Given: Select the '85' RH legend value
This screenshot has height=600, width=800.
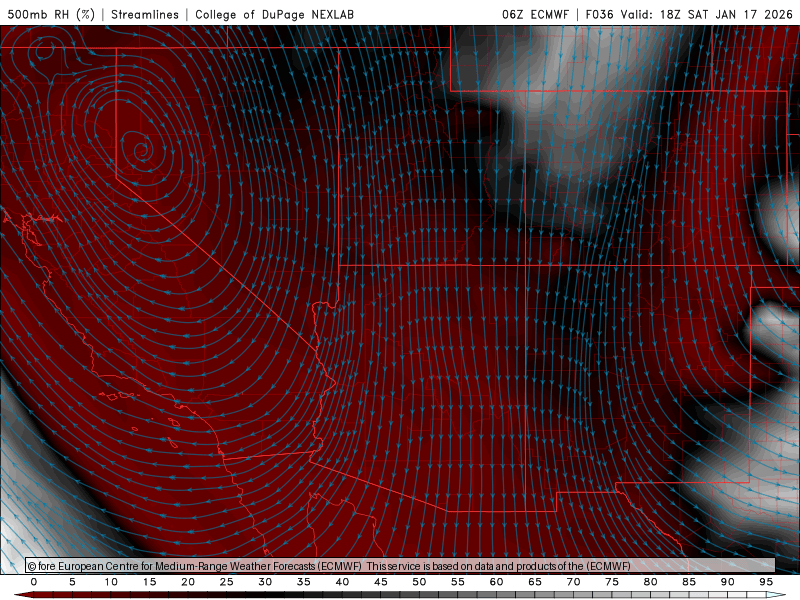Looking at the screenshot, I should click(x=689, y=582).
